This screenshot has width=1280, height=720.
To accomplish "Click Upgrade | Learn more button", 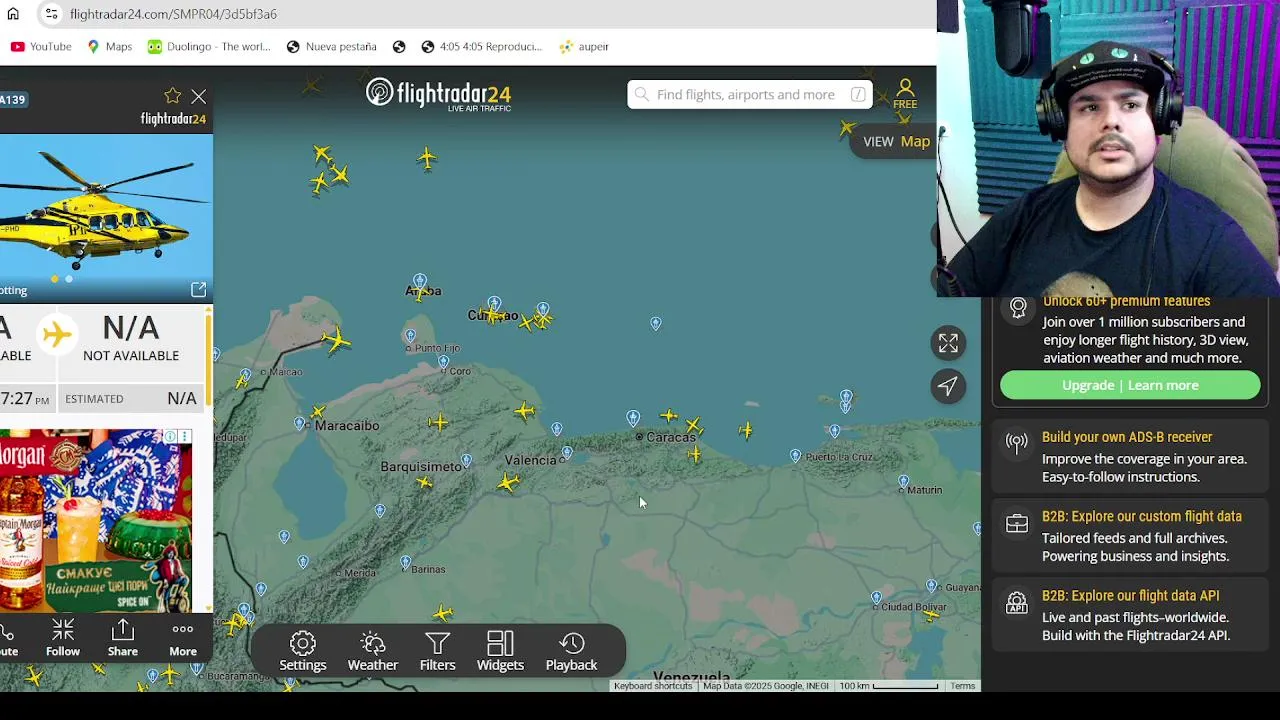I will [x=1130, y=385].
